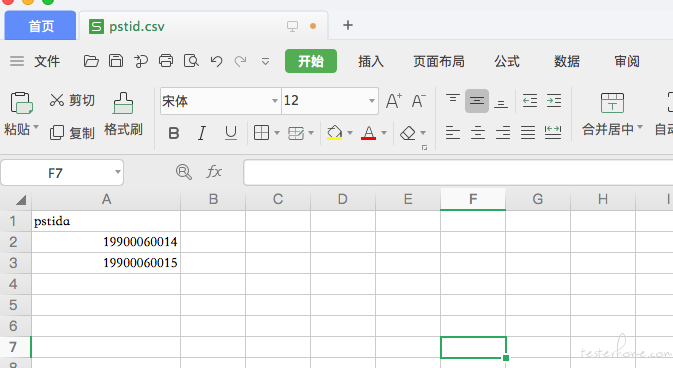This screenshot has width=673, height=368.
Task: Open the print preview icon
Action: pyautogui.click(x=191, y=61)
